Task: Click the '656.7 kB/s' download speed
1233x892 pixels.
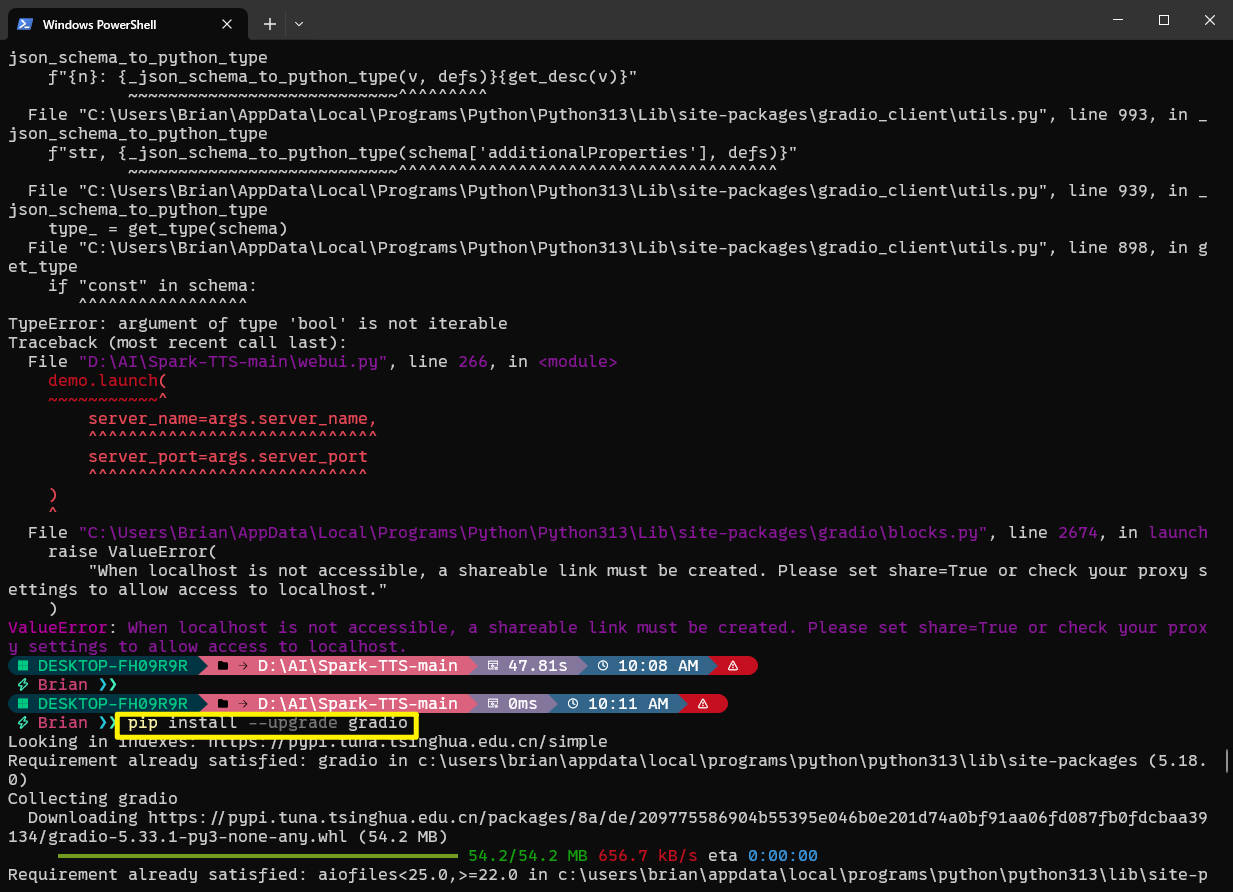Action: 648,856
